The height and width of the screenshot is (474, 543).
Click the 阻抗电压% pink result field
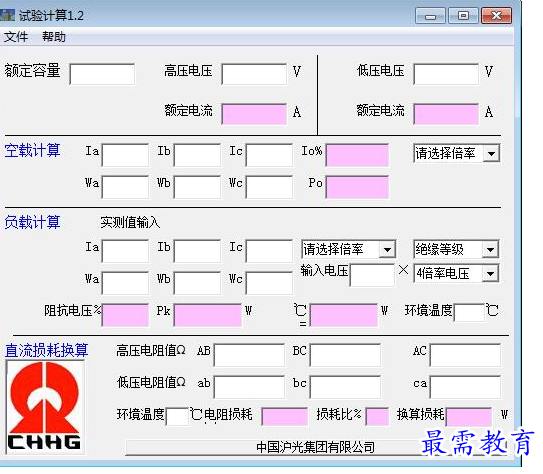click(125, 315)
